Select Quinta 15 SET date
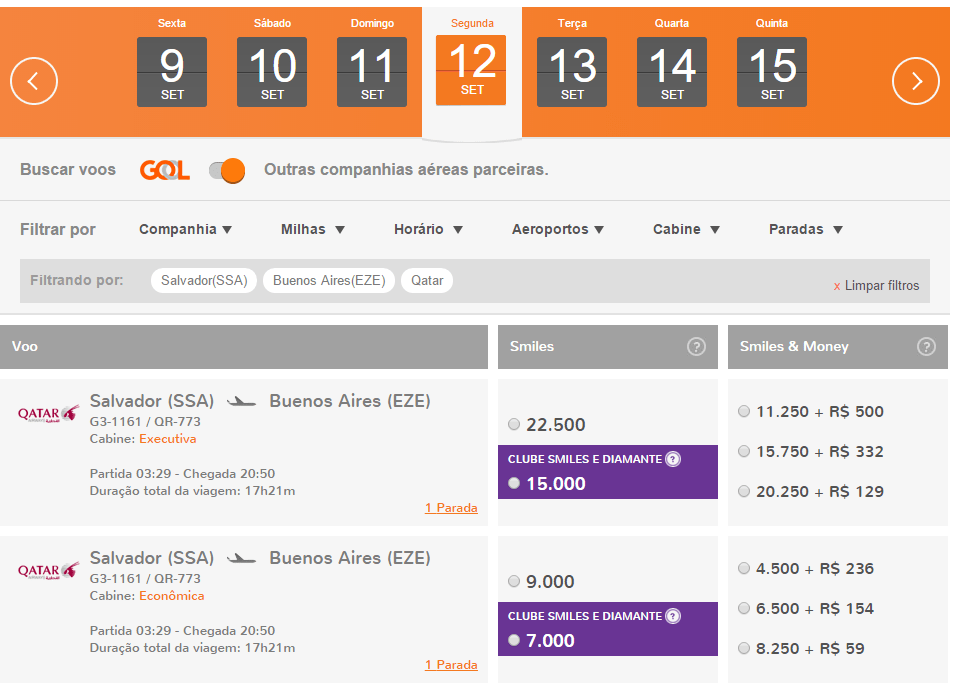This screenshot has width=959, height=691. 772,72
